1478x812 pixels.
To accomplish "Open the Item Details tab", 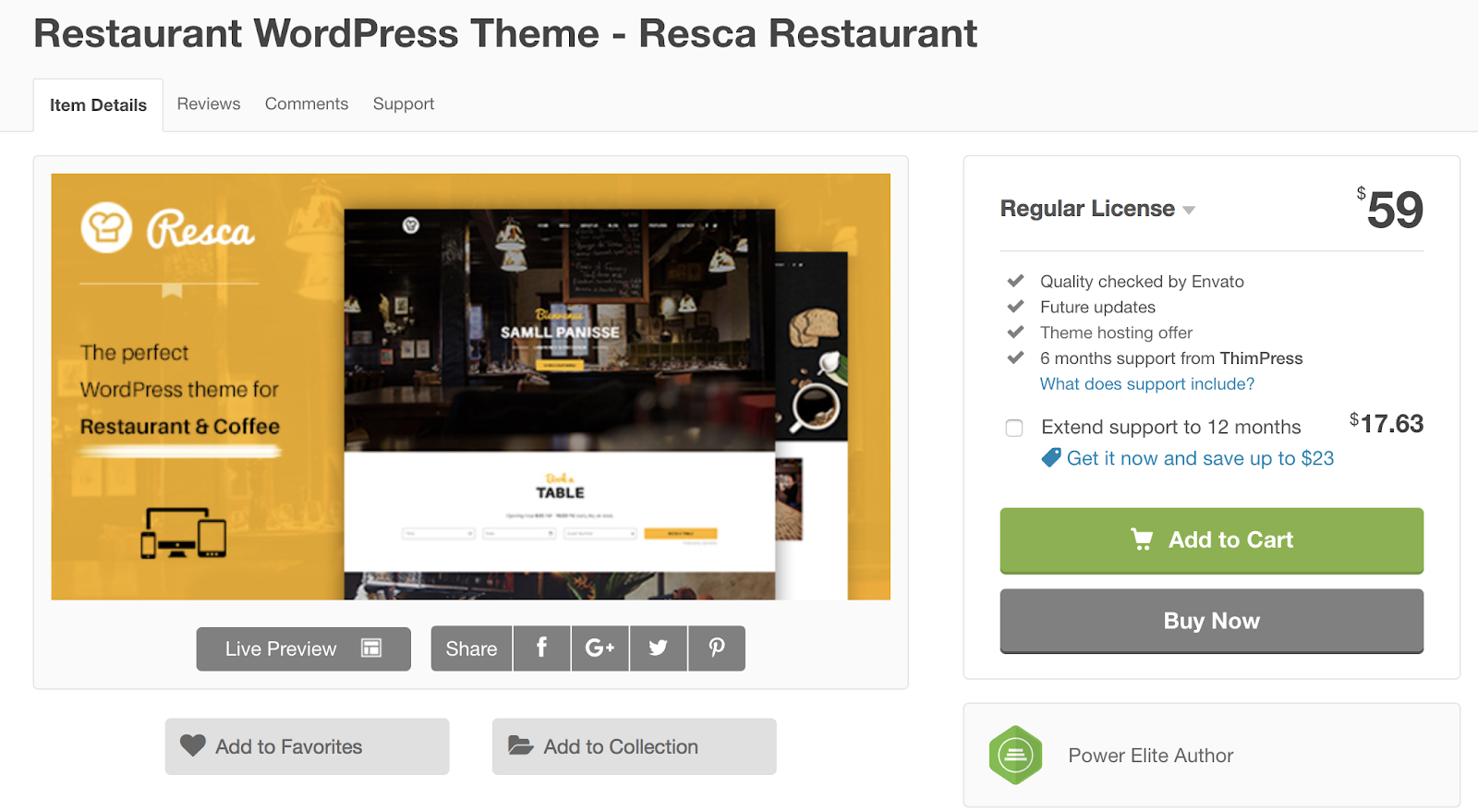I will [98, 105].
